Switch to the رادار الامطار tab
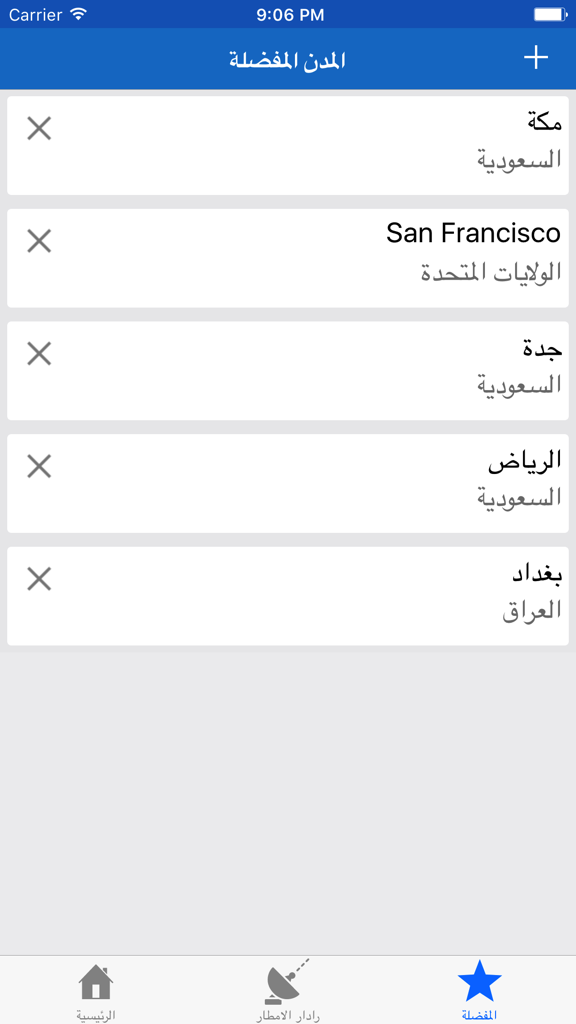The height and width of the screenshot is (1024, 576). (285, 995)
